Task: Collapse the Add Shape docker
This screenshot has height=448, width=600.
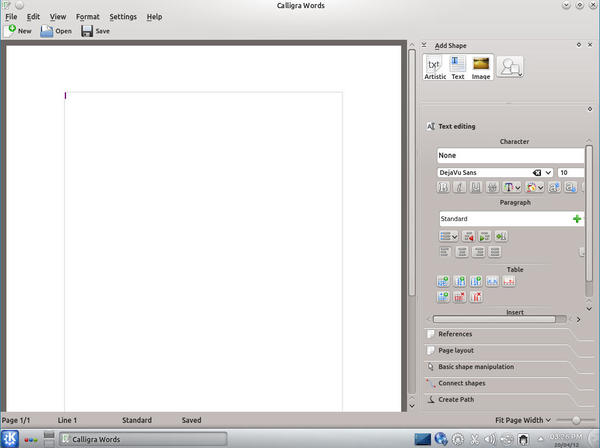Action: 424,45
